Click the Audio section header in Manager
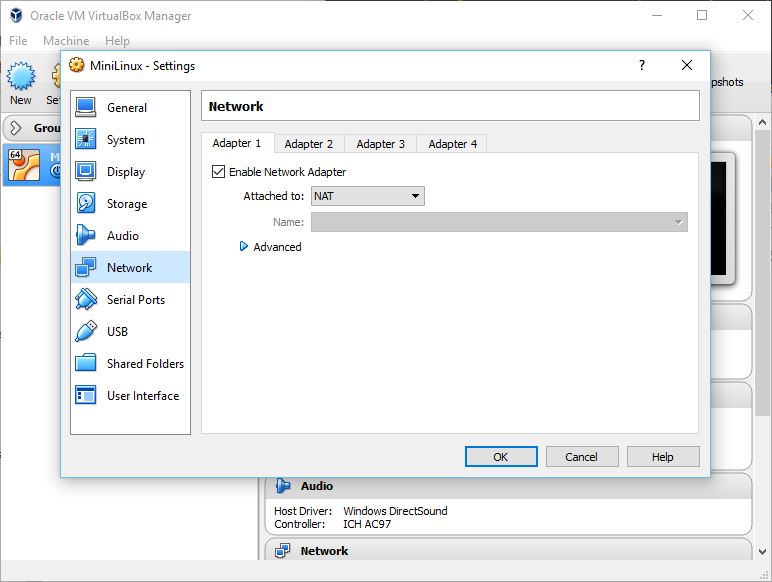772x582 pixels. (508, 486)
